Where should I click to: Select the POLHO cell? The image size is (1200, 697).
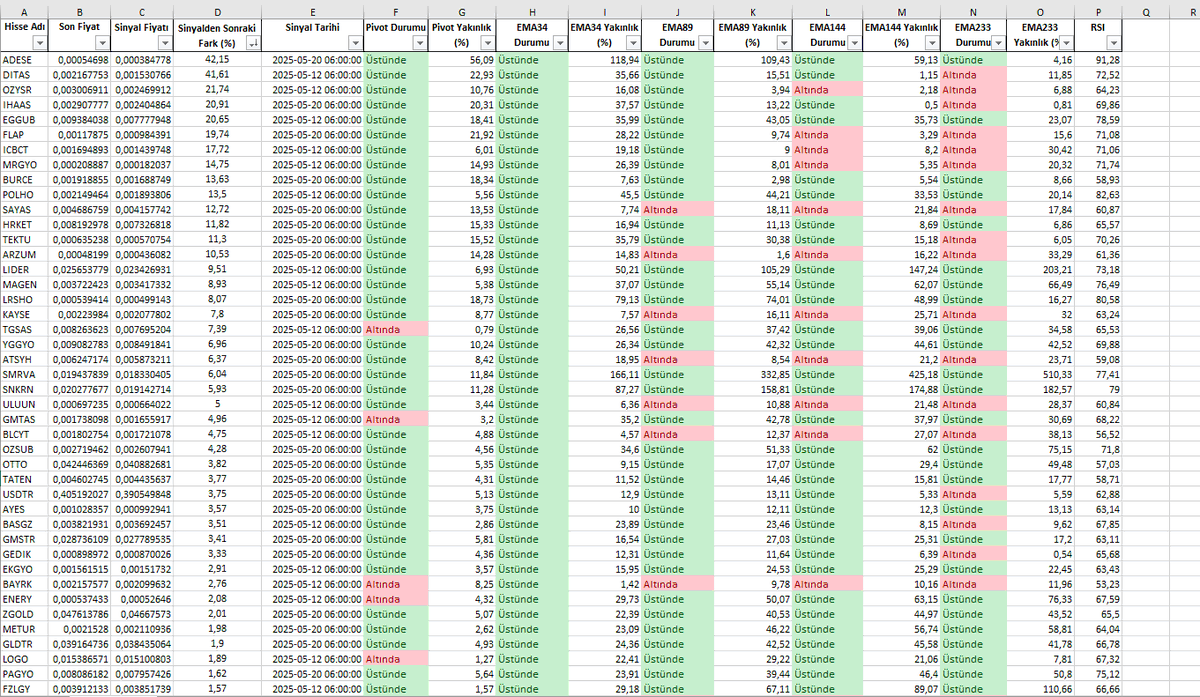click(23, 195)
